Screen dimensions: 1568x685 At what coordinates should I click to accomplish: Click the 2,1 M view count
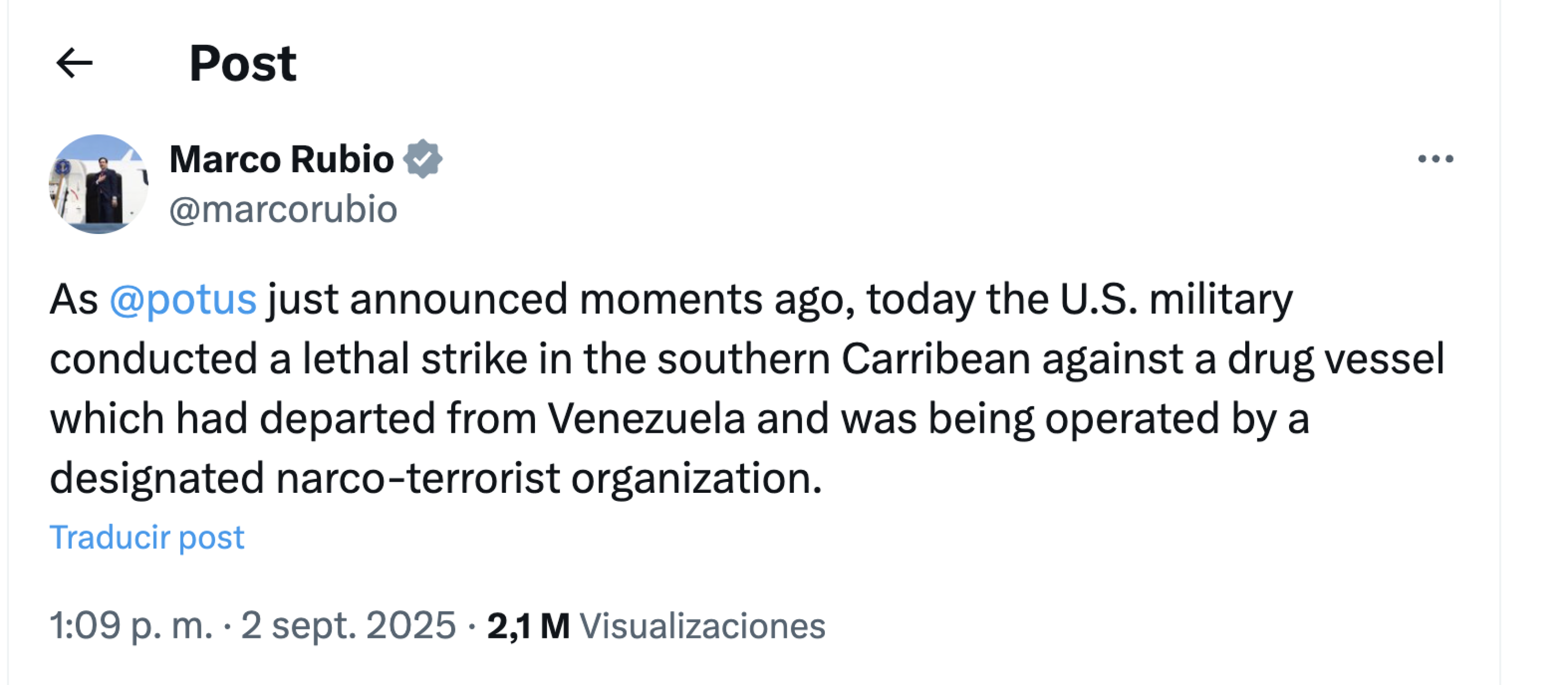coord(528,626)
